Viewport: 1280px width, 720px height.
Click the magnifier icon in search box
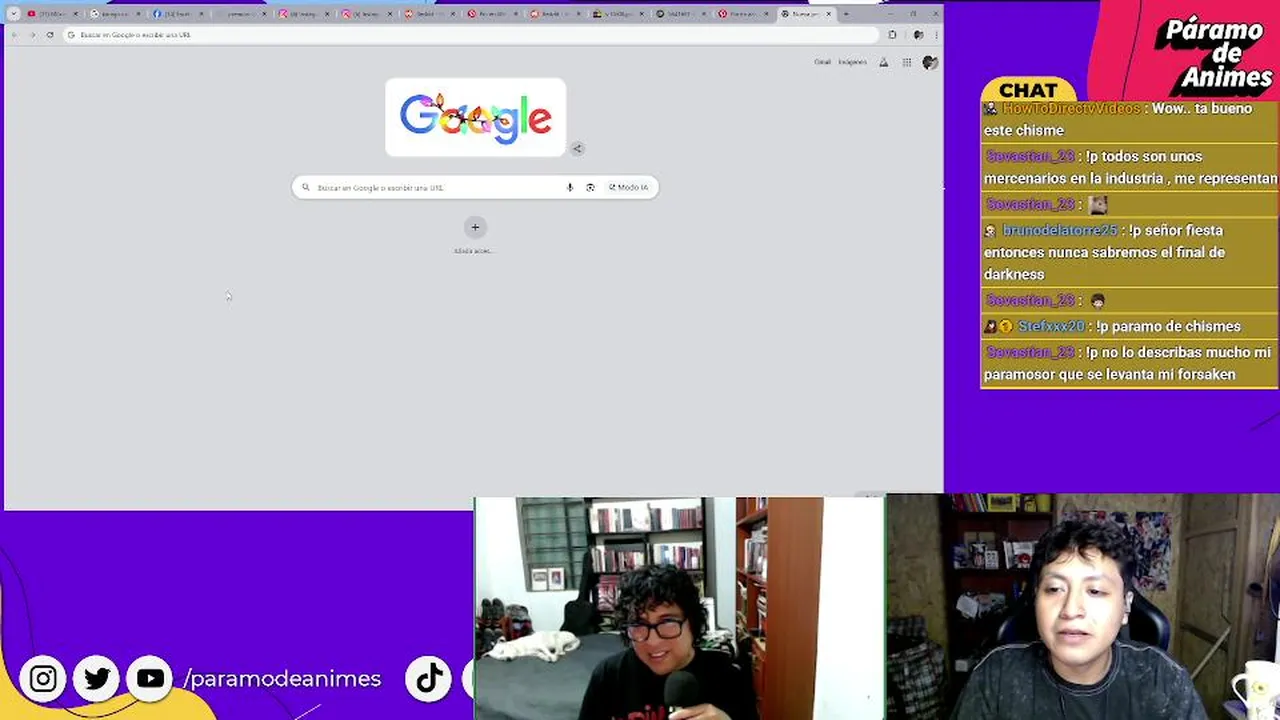pyautogui.click(x=306, y=187)
